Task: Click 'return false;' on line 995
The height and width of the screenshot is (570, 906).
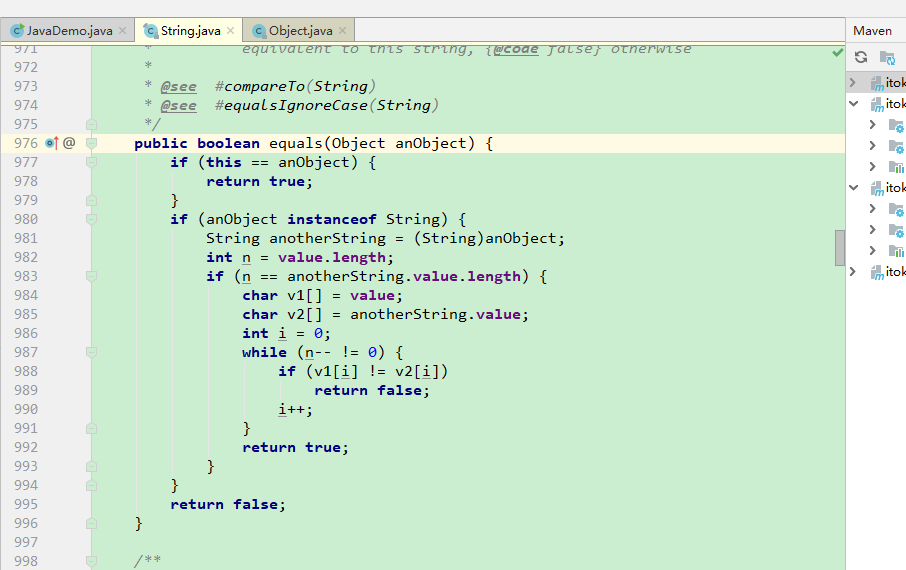Action: point(228,505)
